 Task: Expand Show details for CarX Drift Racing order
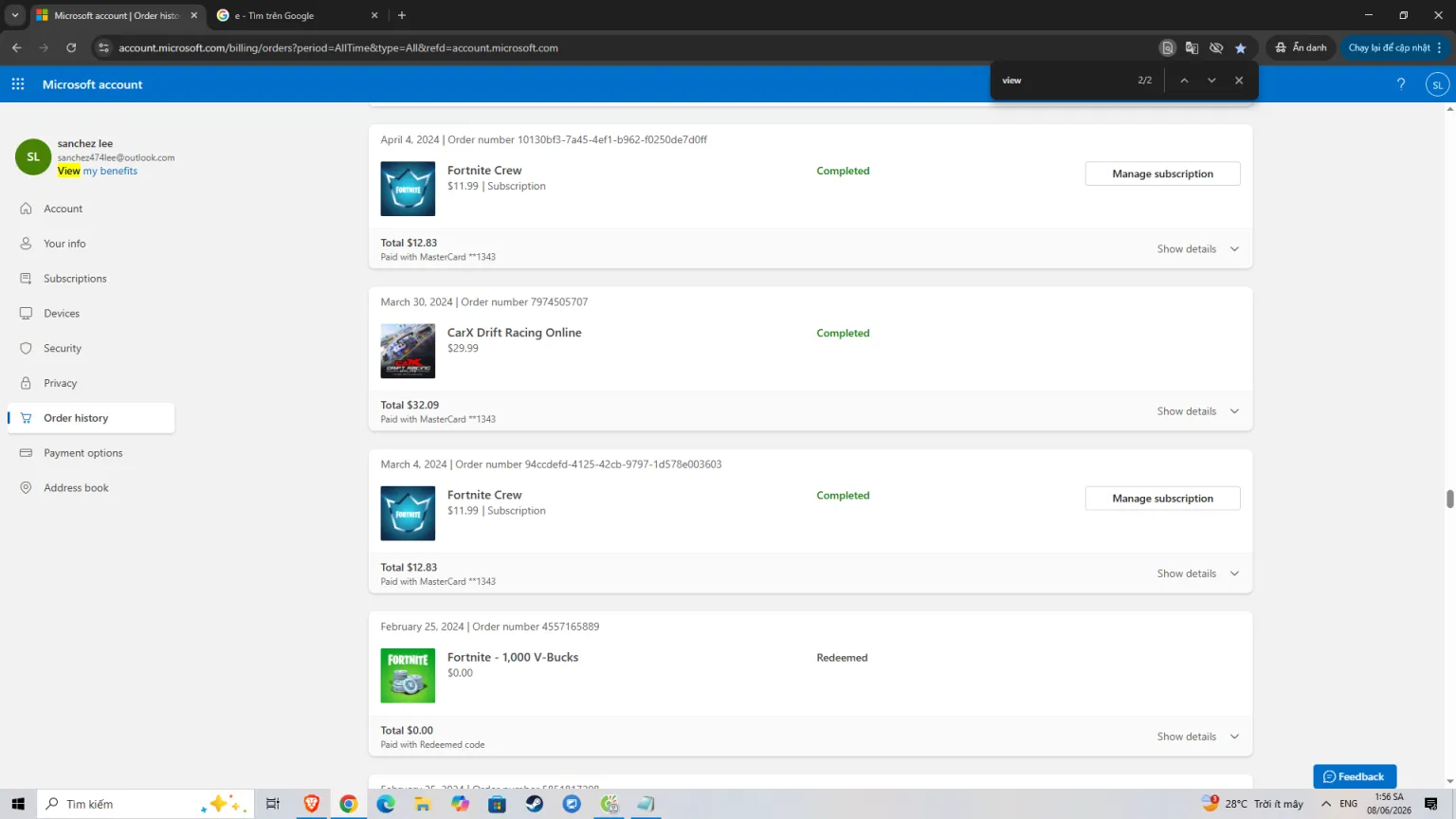[1198, 411]
